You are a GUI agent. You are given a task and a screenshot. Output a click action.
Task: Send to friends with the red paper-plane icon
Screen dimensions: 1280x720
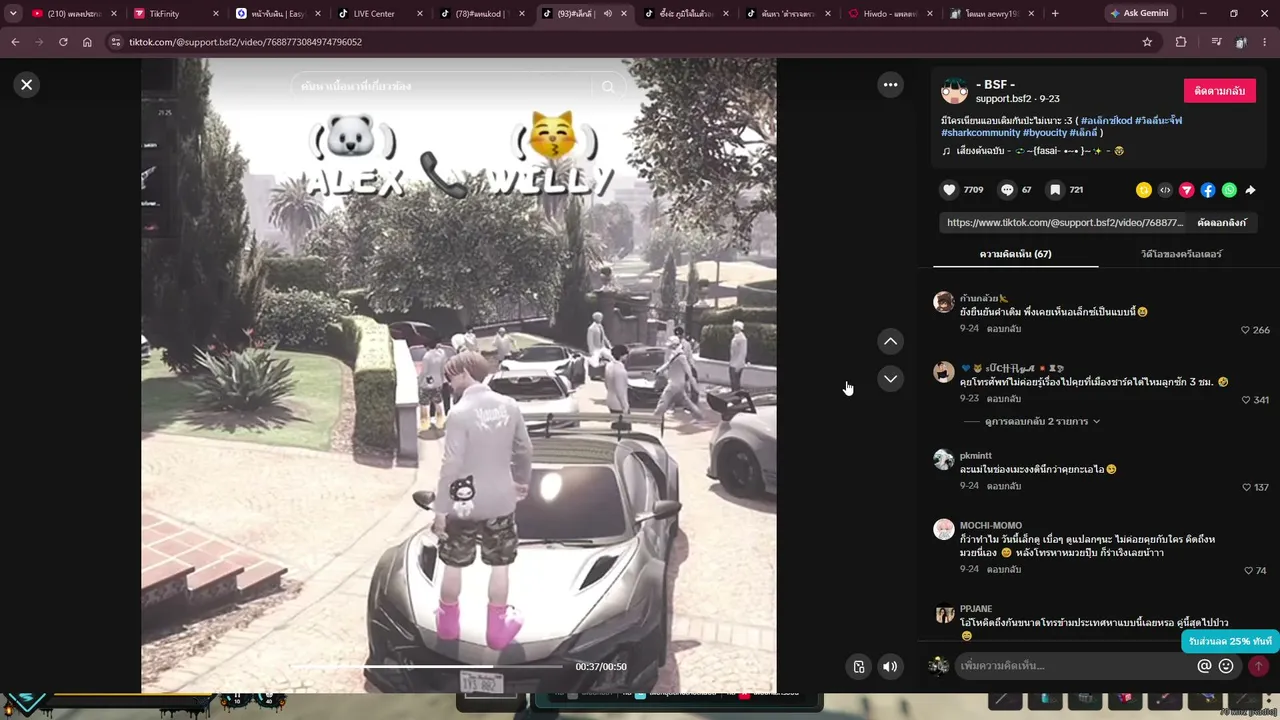pos(1187,190)
